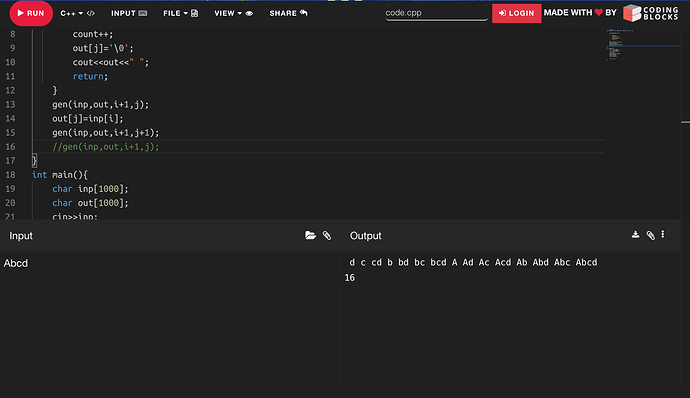Open the C++ language dropdown
This screenshot has height=398, width=690.
77,13
